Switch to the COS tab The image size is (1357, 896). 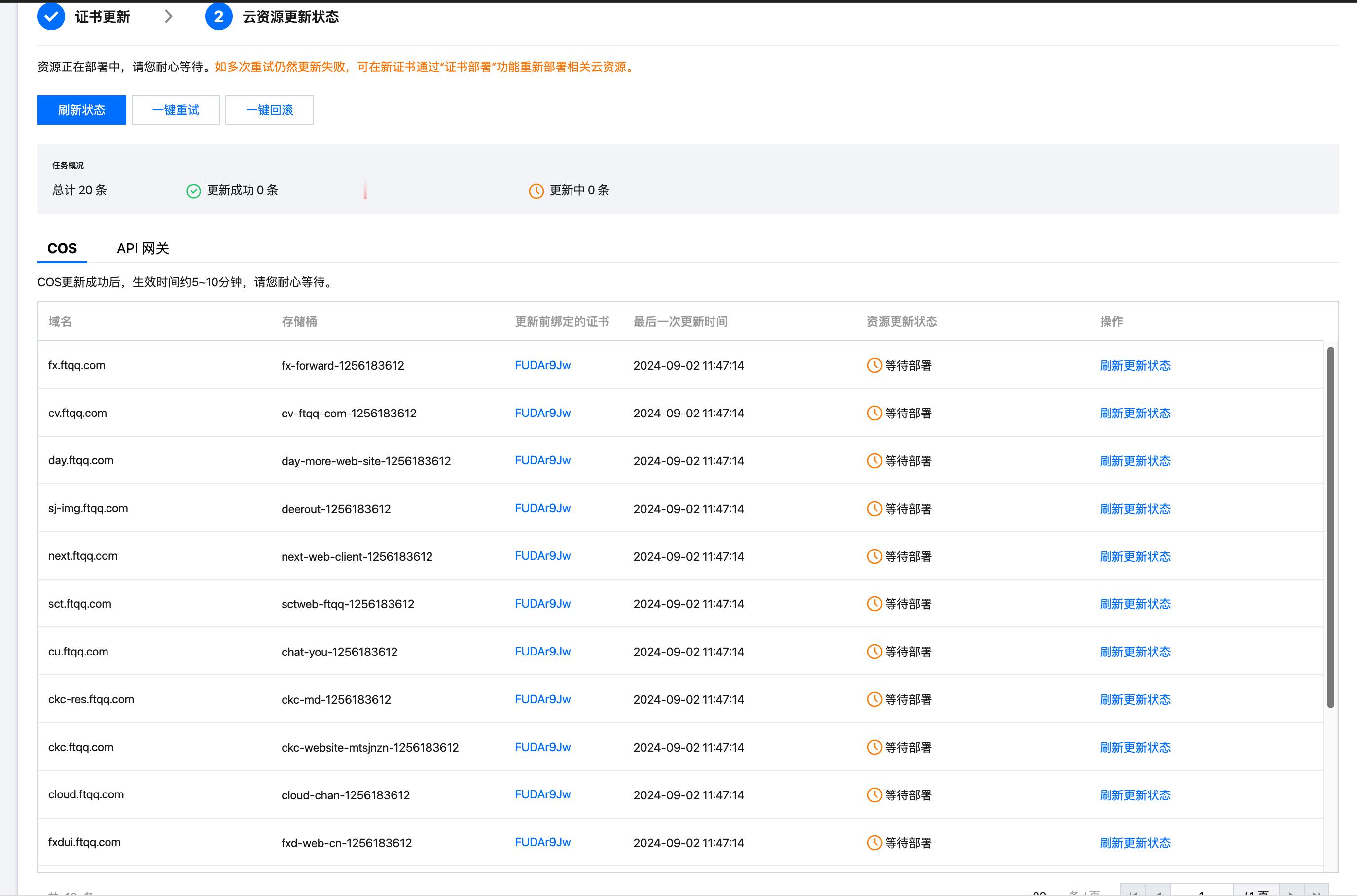tap(62, 248)
